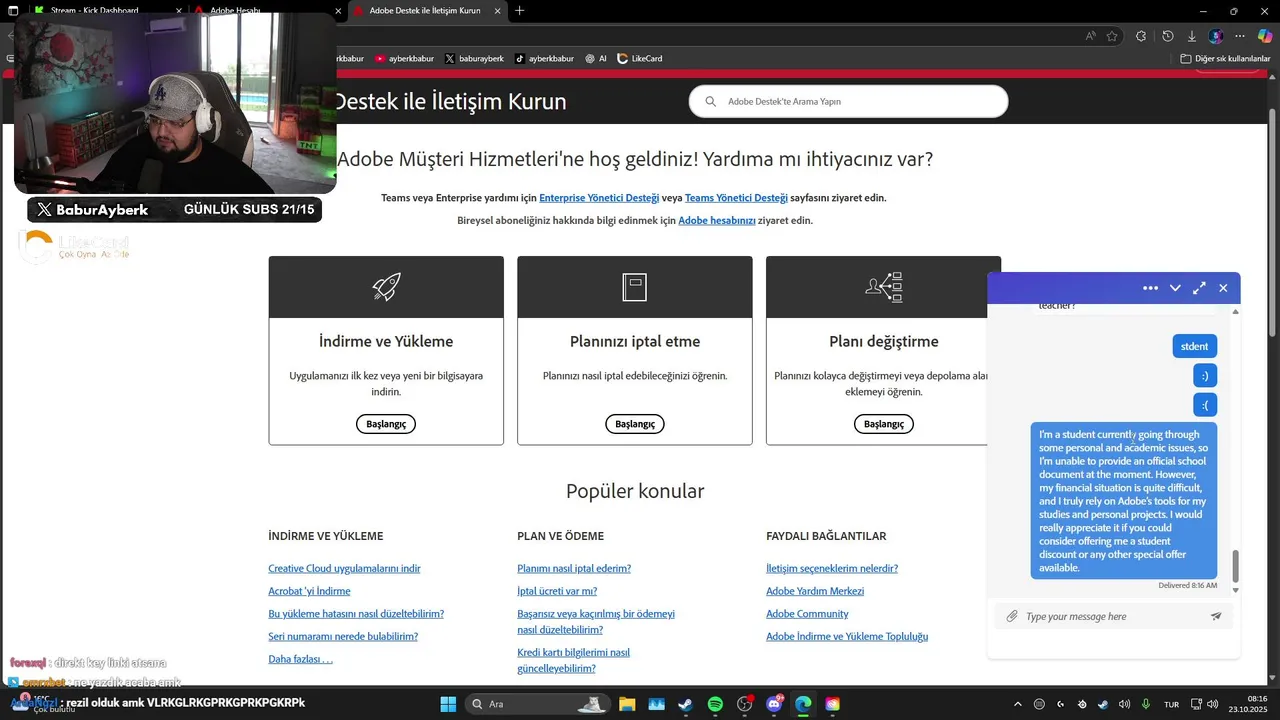Open the browser history icon

[1167, 36]
